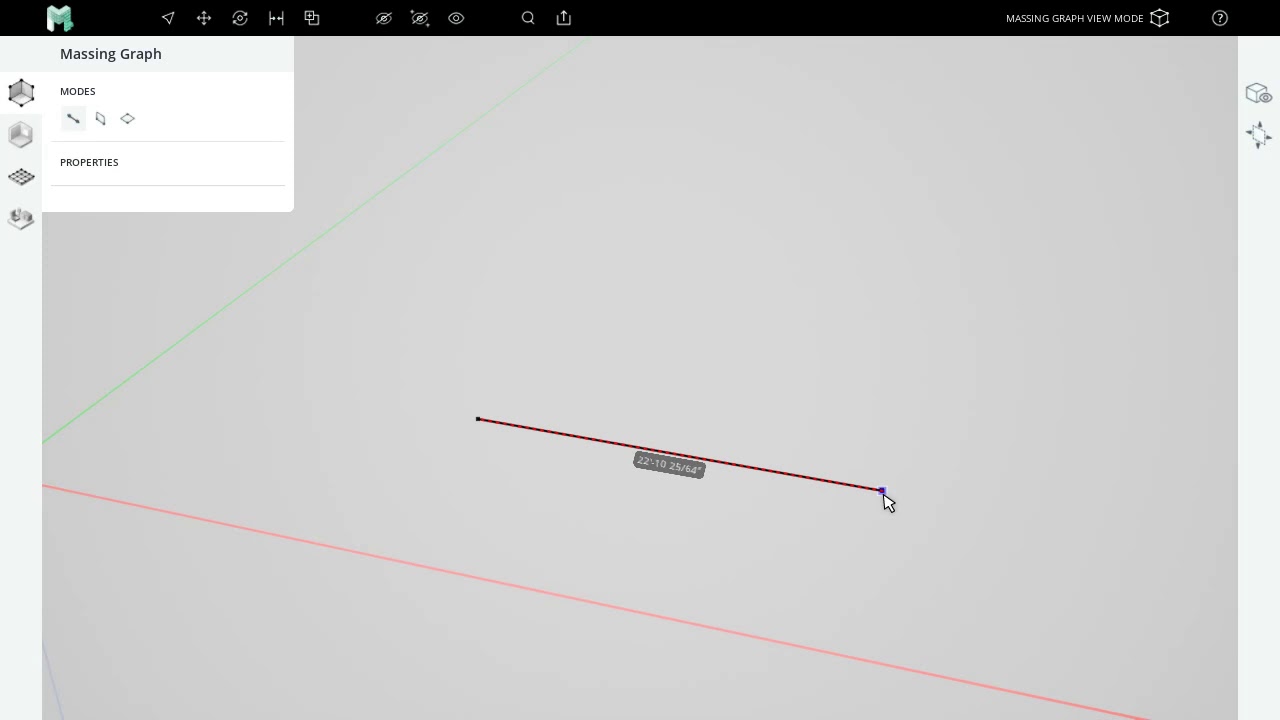The image size is (1280, 720).
Task: Select the line drawing mode
Action: [x=73, y=119]
